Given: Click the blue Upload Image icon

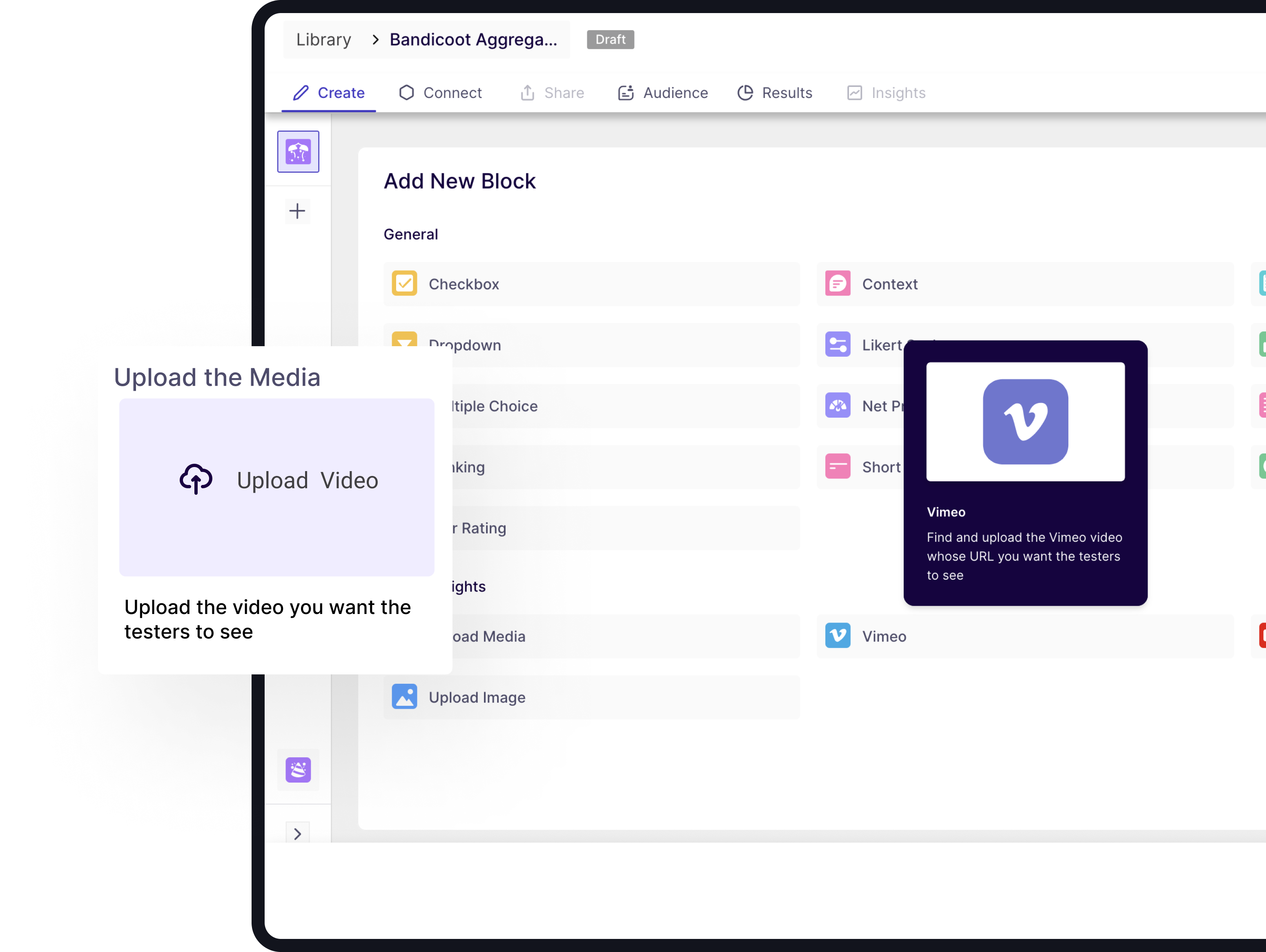Looking at the screenshot, I should coord(404,697).
